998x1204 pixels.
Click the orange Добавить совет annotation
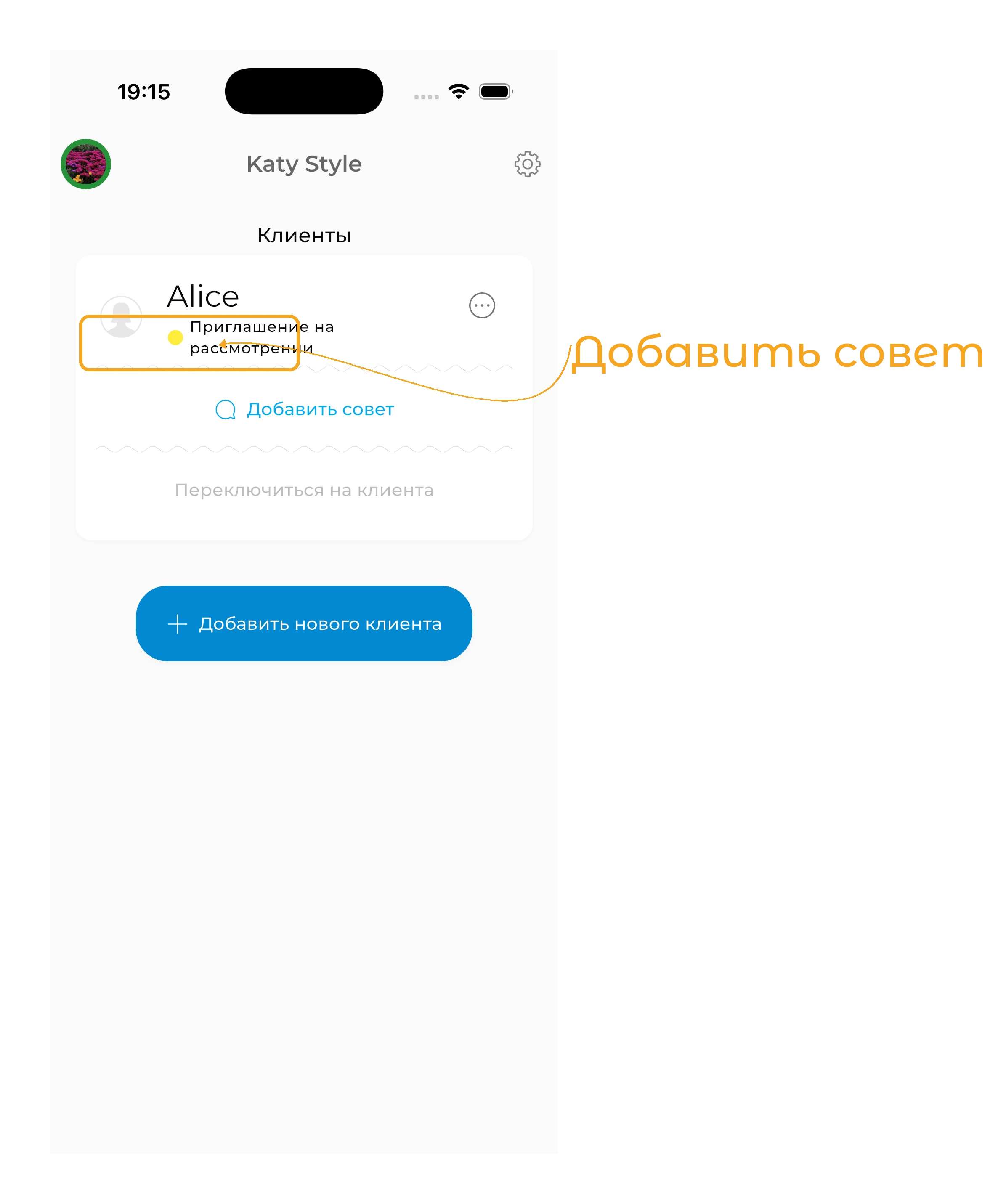[x=777, y=352]
